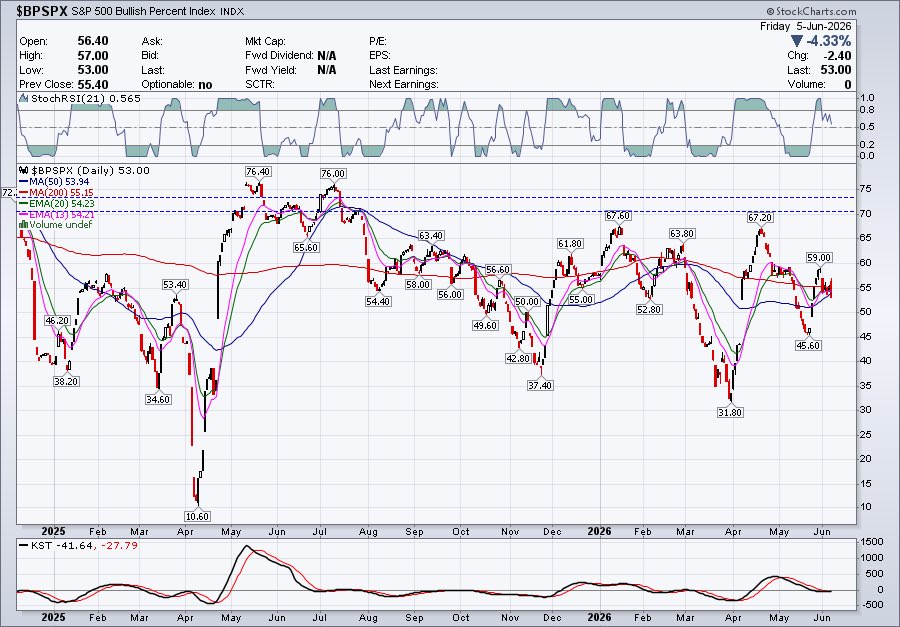
Task: Click the Chg value '-2.40'
Action: point(836,56)
